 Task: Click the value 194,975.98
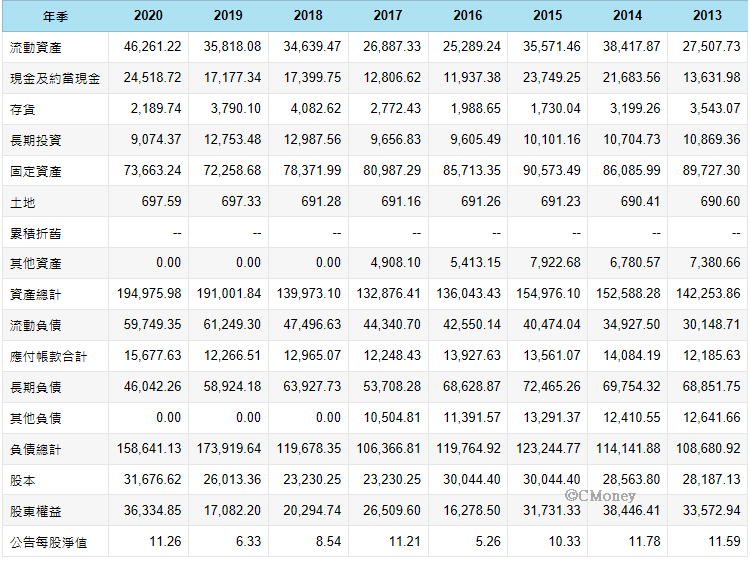tap(149, 293)
